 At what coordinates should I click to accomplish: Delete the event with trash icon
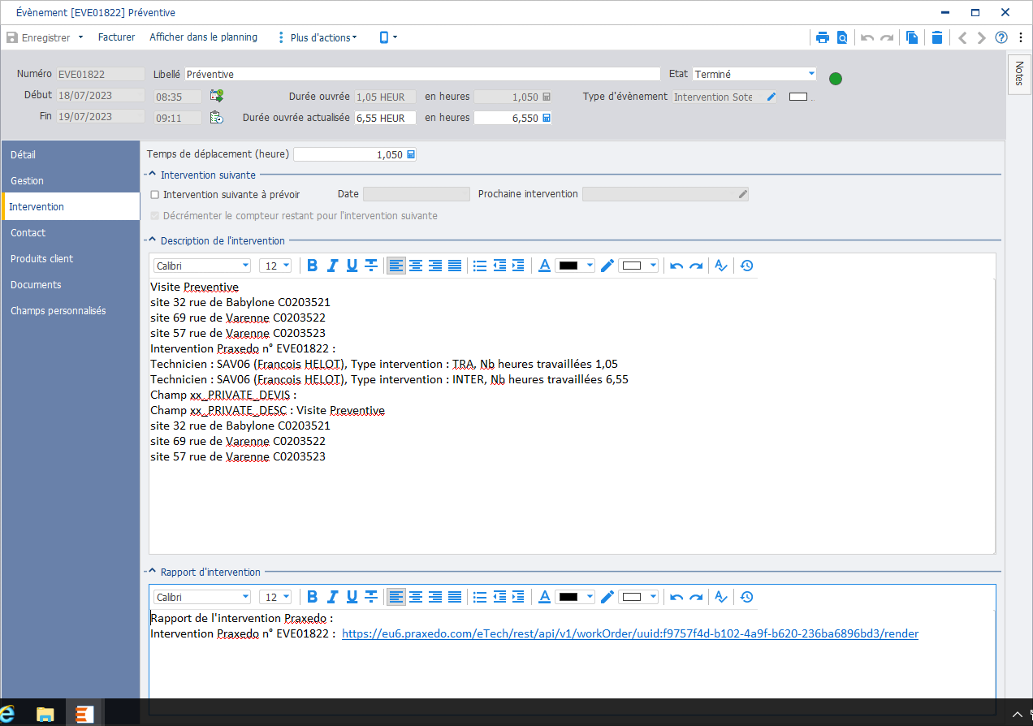coord(937,38)
